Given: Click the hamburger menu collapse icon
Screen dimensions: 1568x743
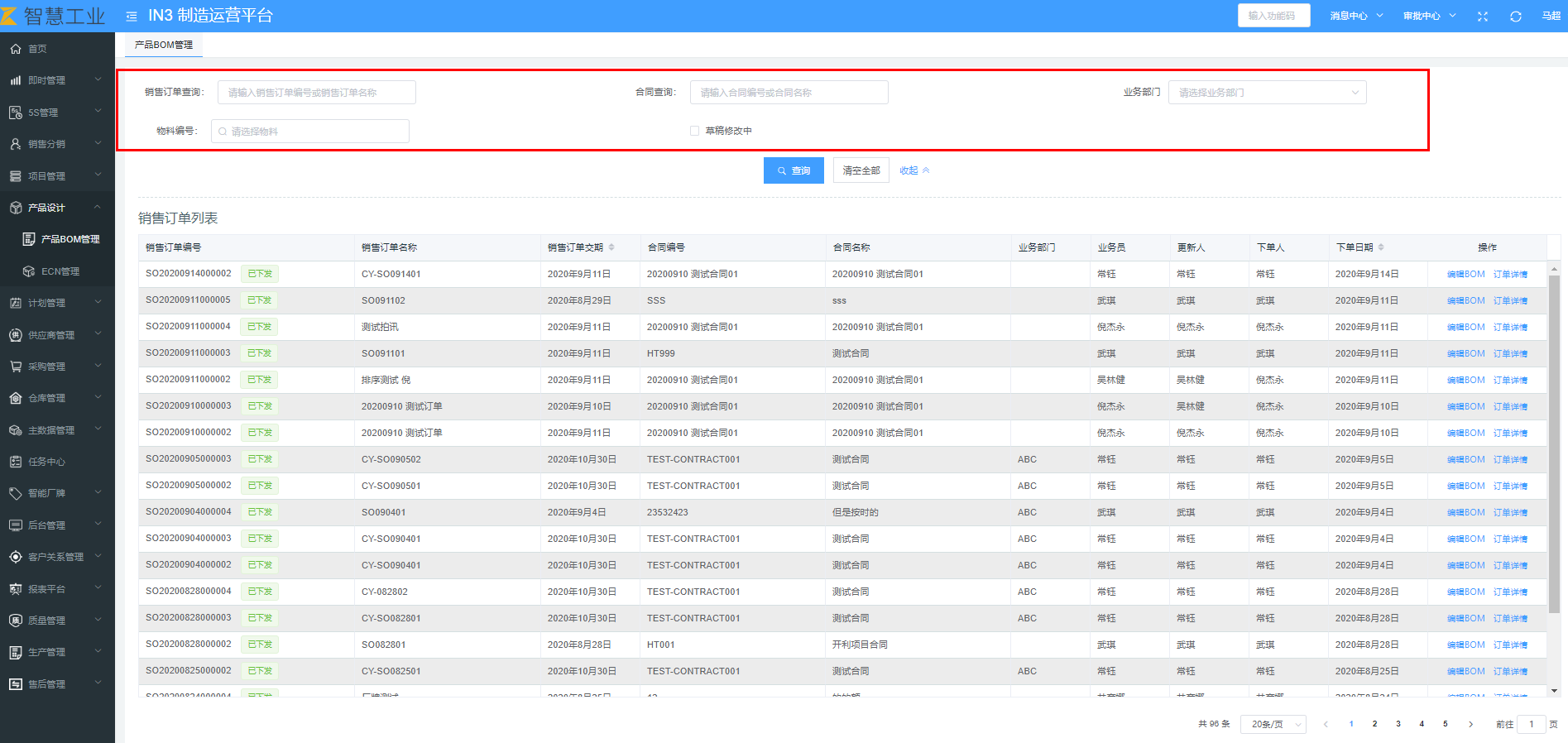Looking at the screenshot, I should click(x=132, y=17).
